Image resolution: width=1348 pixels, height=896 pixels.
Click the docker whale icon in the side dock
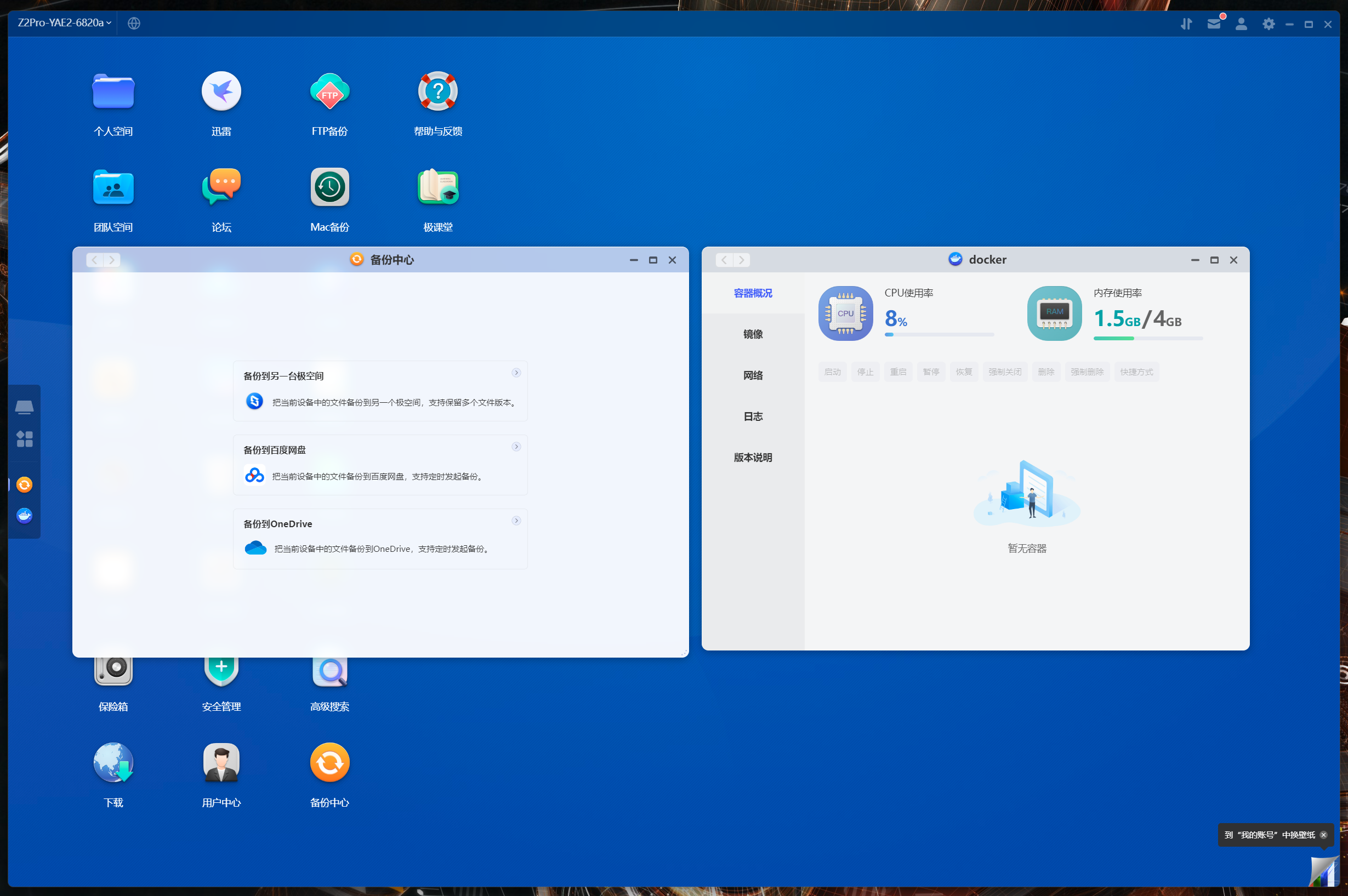click(24, 516)
